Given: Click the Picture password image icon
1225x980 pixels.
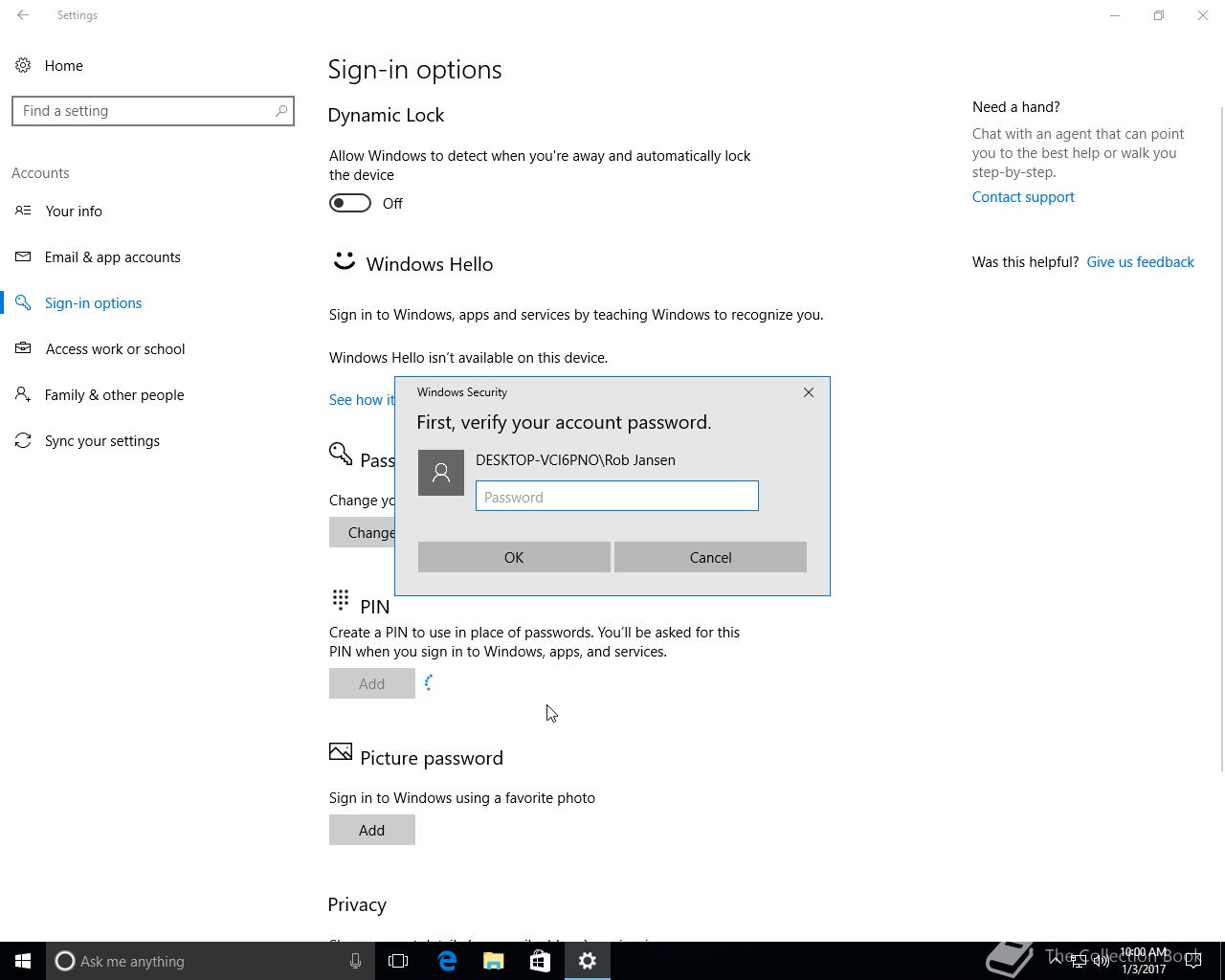Looking at the screenshot, I should pyautogui.click(x=340, y=751).
